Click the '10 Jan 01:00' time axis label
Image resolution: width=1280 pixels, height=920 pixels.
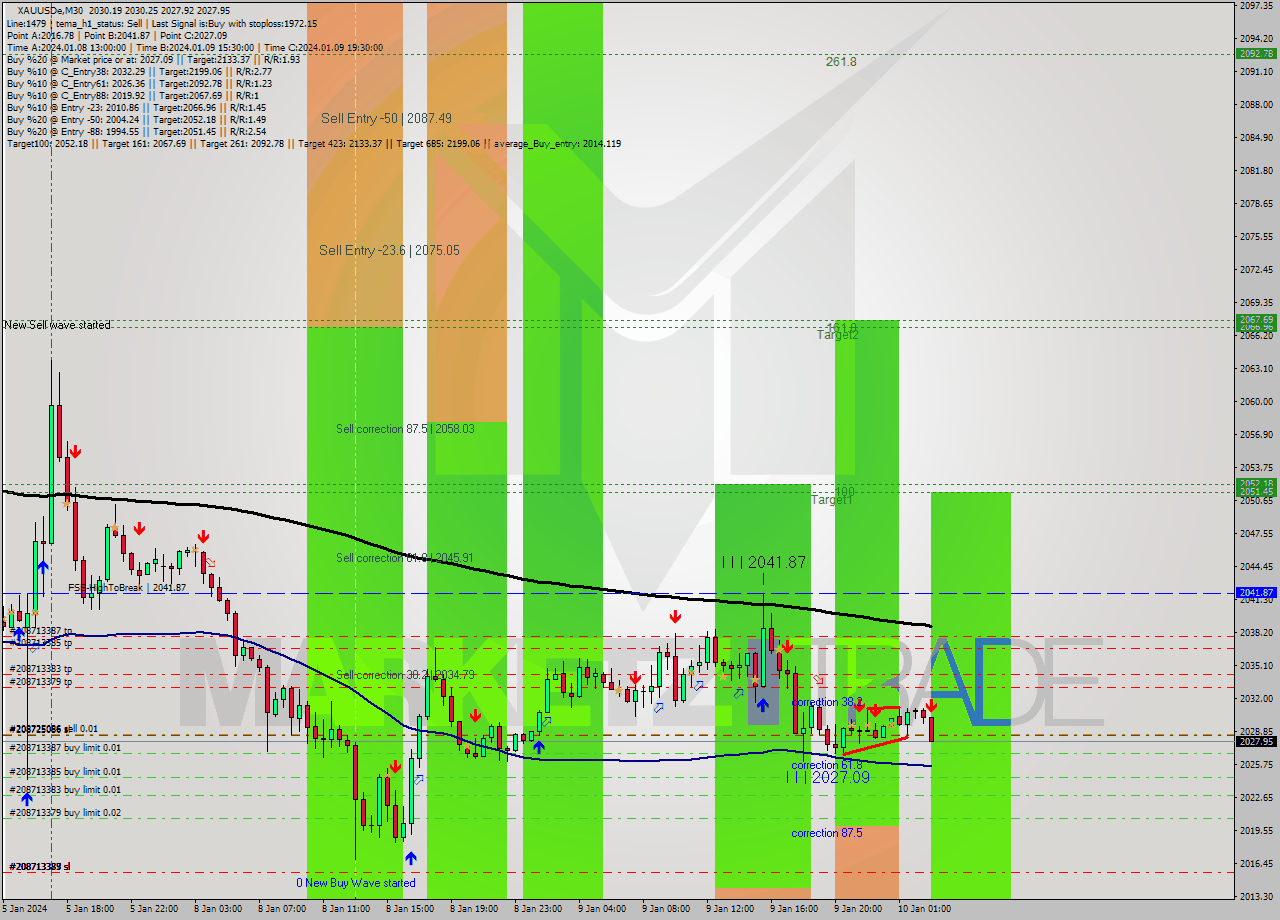coord(924,909)
